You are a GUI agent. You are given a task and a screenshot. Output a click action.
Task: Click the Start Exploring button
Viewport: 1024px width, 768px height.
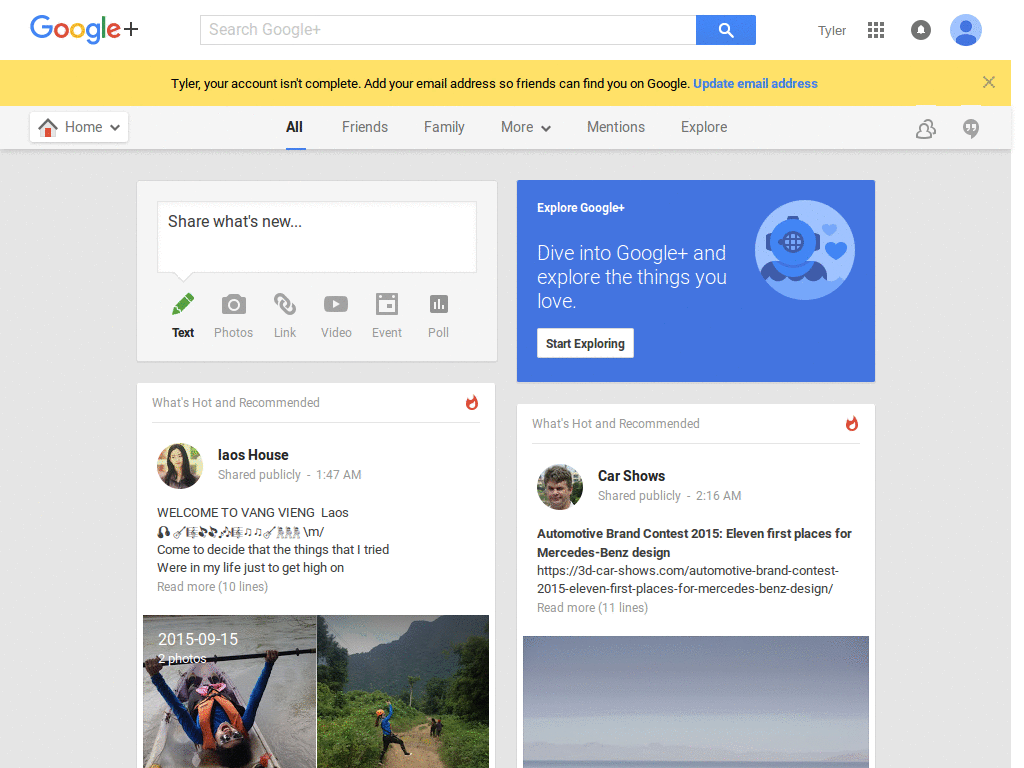pyautogui.click(x=585, y=343)
